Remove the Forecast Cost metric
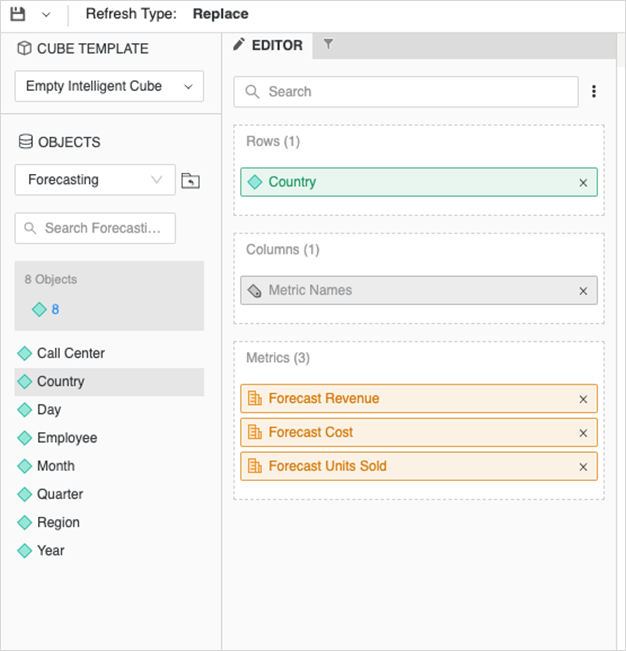626x651 pixels. 583,433
